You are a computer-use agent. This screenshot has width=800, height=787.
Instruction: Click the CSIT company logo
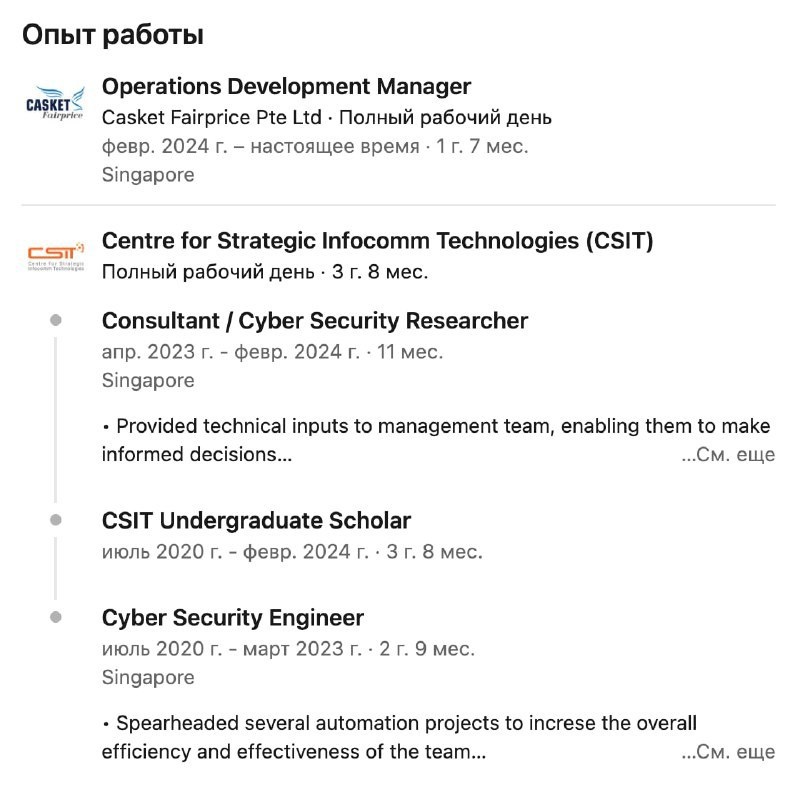(x=55, y=257)
